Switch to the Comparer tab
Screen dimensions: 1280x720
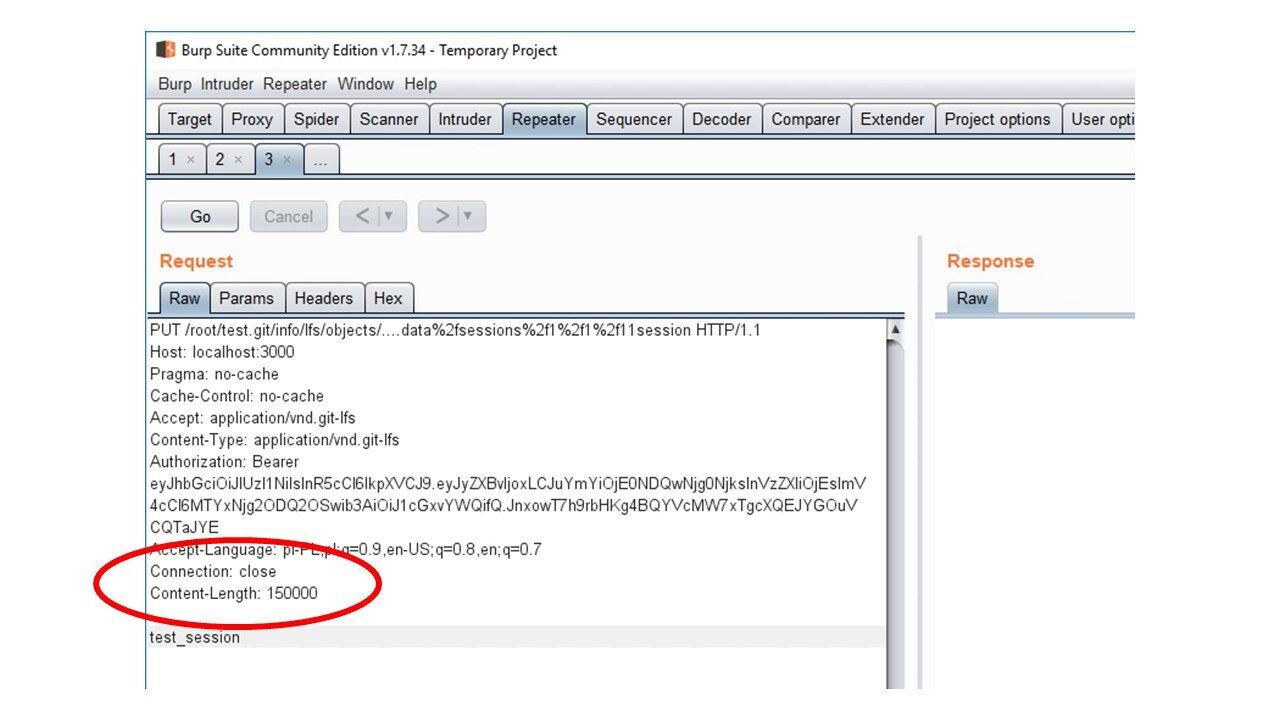click(x=806, y=119)
